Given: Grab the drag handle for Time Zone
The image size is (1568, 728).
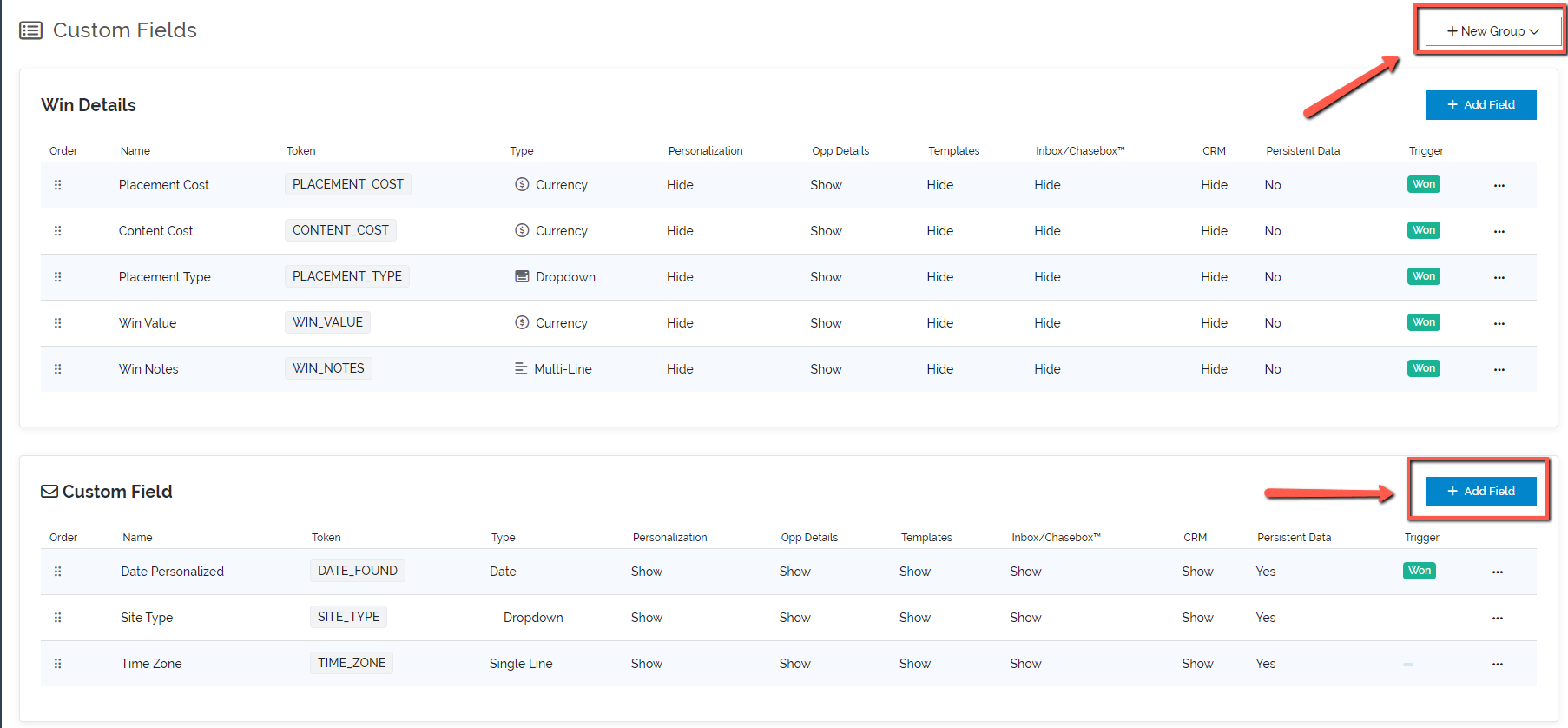Looking at the screenshot, I should coord(58,664).
